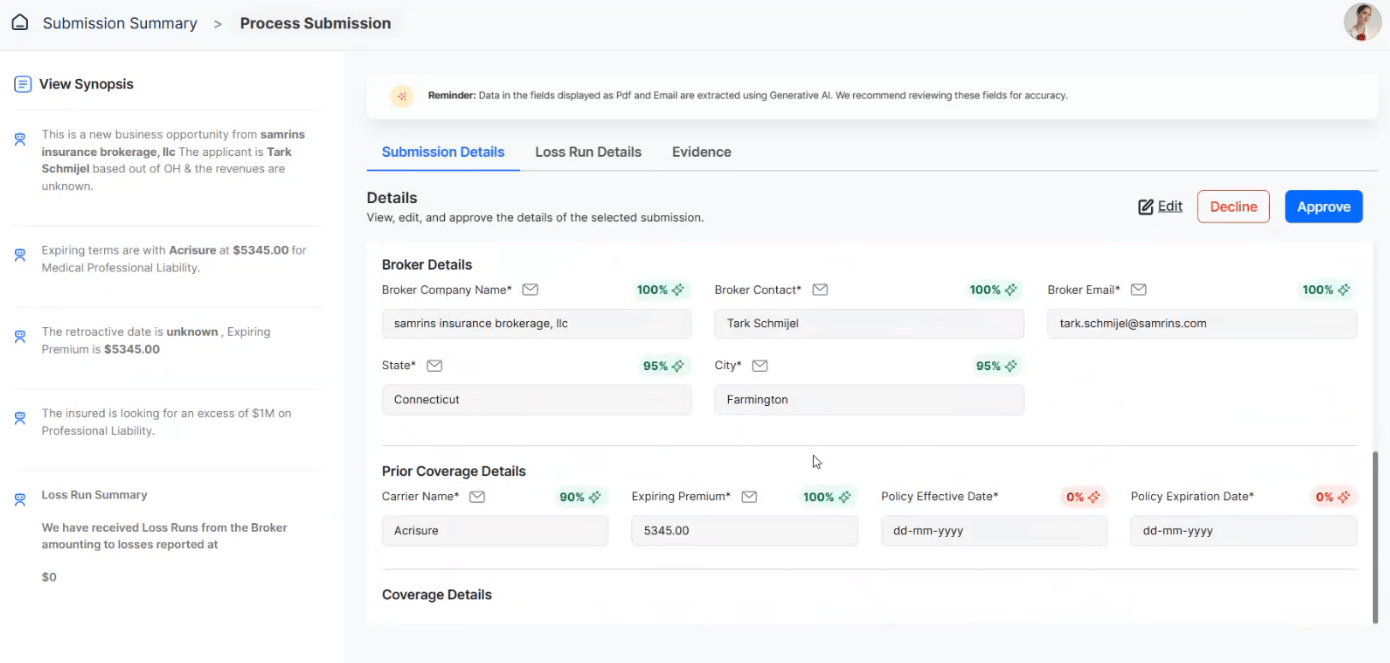Image resolution: width=1390 pixels, height=663 pixels.
Task: Click the 90% confidence badge for Carrier Name
Action: click(x=580, y=497)
